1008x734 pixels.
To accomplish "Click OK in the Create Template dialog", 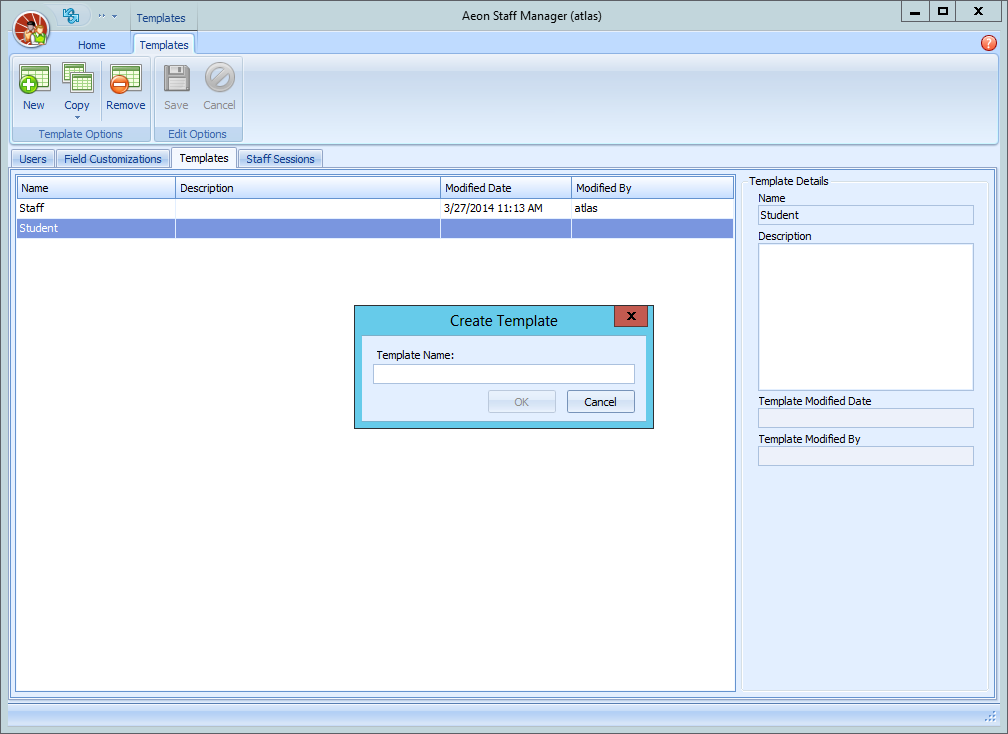I will point(521,401).
